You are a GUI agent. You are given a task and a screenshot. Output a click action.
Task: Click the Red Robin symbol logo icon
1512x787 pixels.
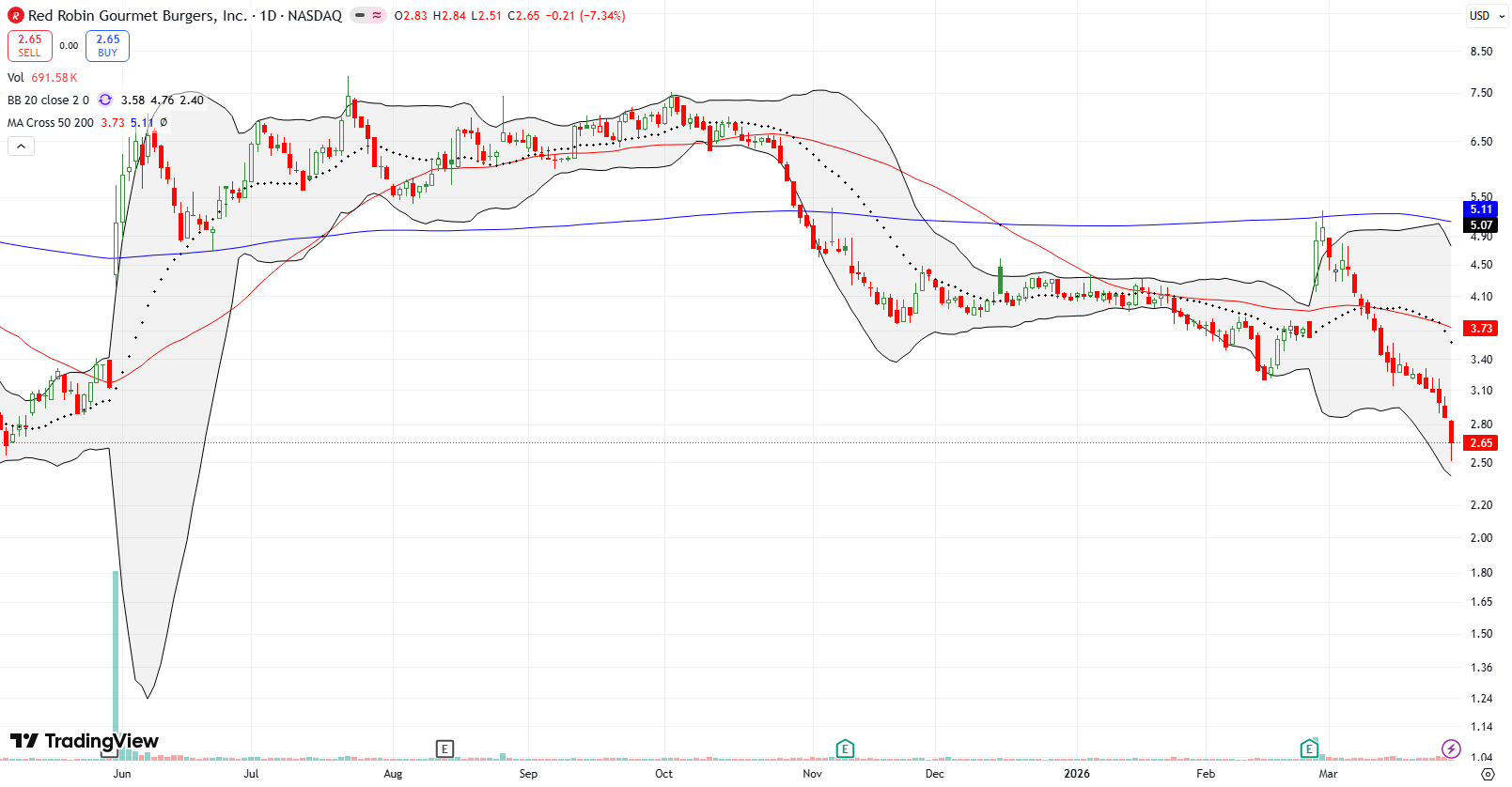pos(16,16)
